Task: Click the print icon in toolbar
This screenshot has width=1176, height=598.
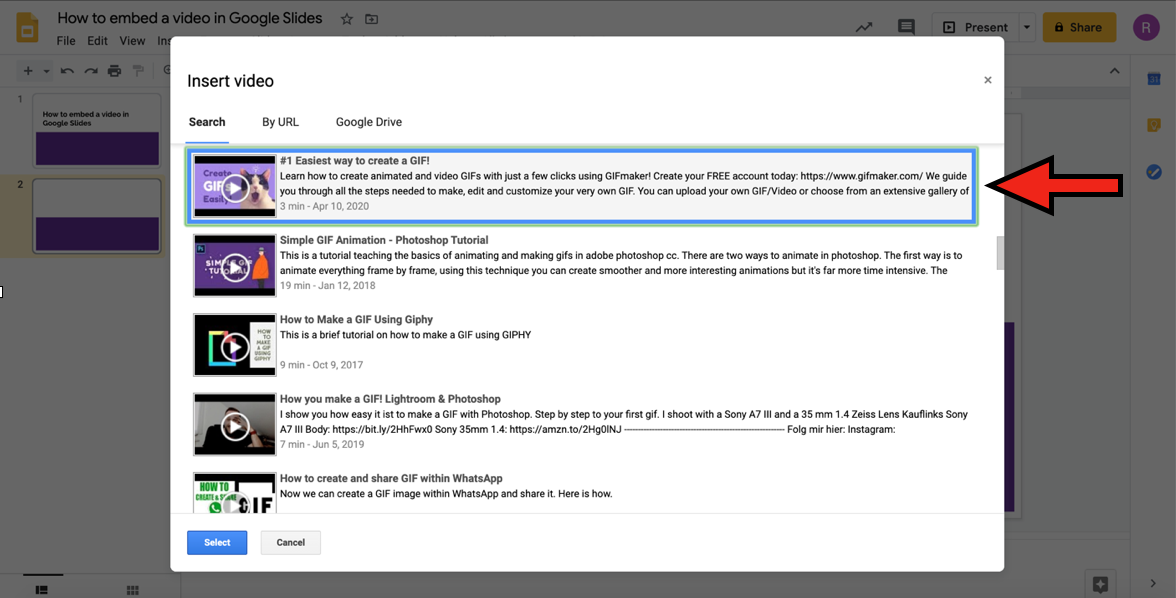Action: tap(114, 71)
